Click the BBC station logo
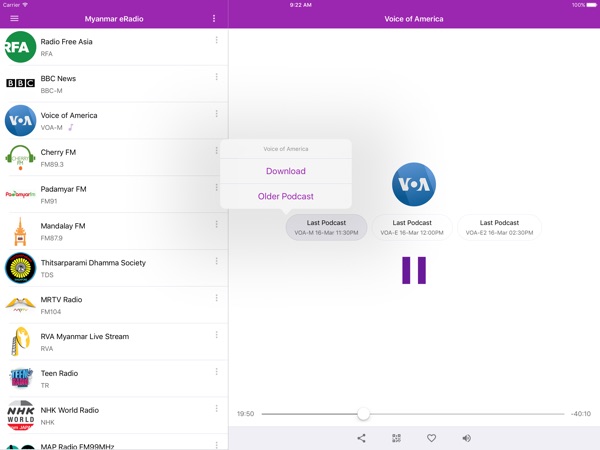The image size is (600, 450). 20,83
